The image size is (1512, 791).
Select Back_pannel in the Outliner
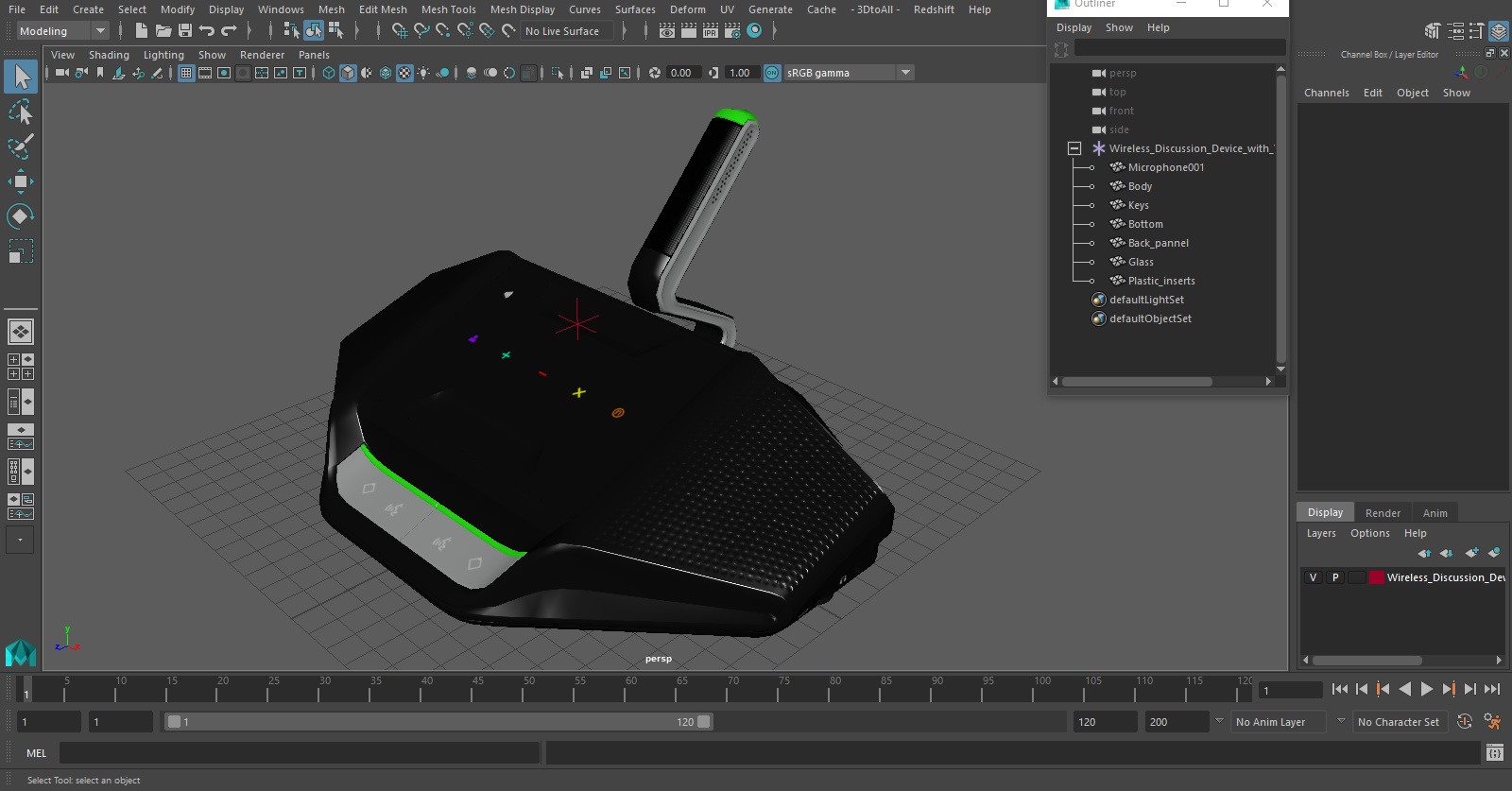(1158, 243)
